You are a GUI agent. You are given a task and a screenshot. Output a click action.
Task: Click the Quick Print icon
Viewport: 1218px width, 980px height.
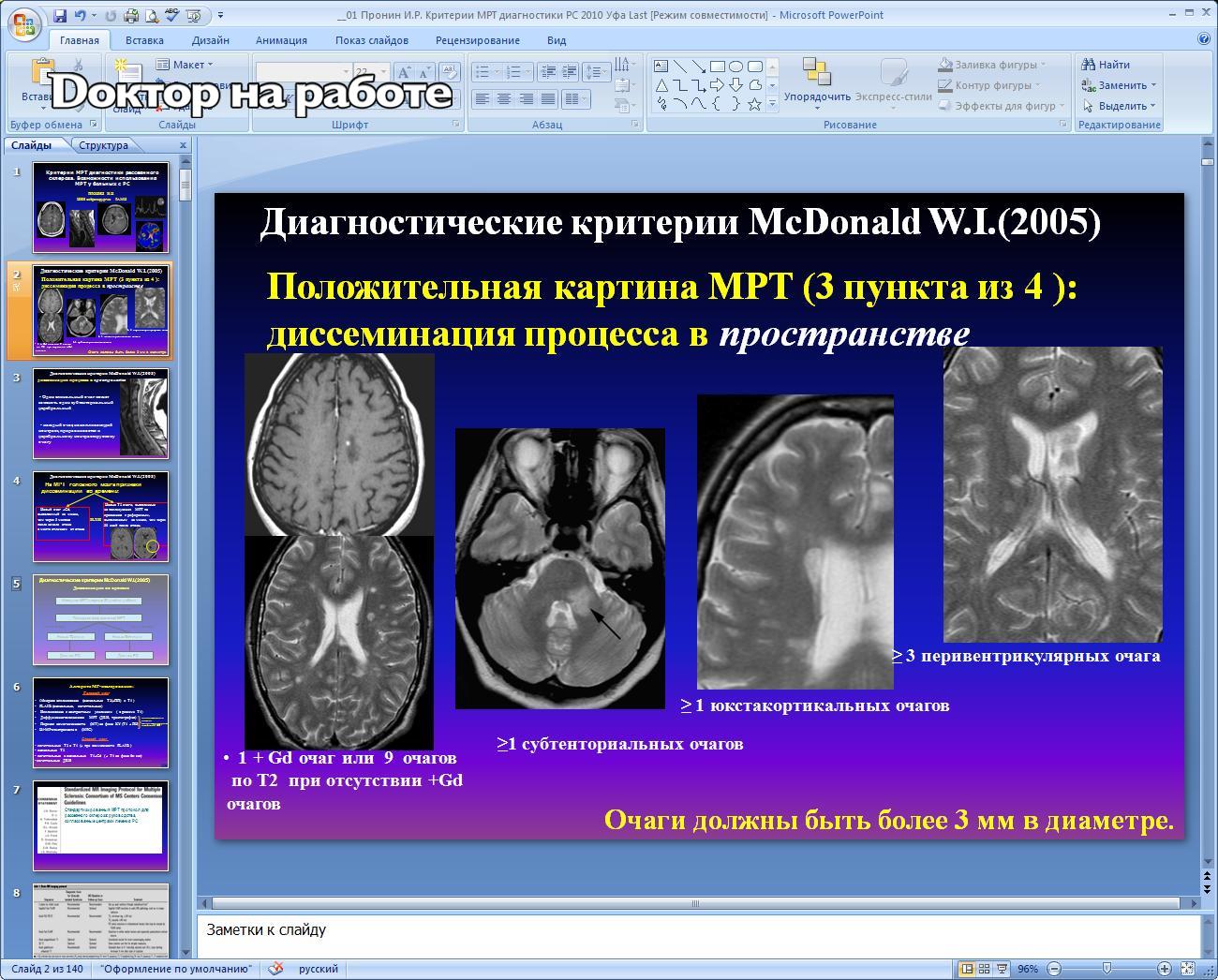pyautogui.click(x=130, y=16)
